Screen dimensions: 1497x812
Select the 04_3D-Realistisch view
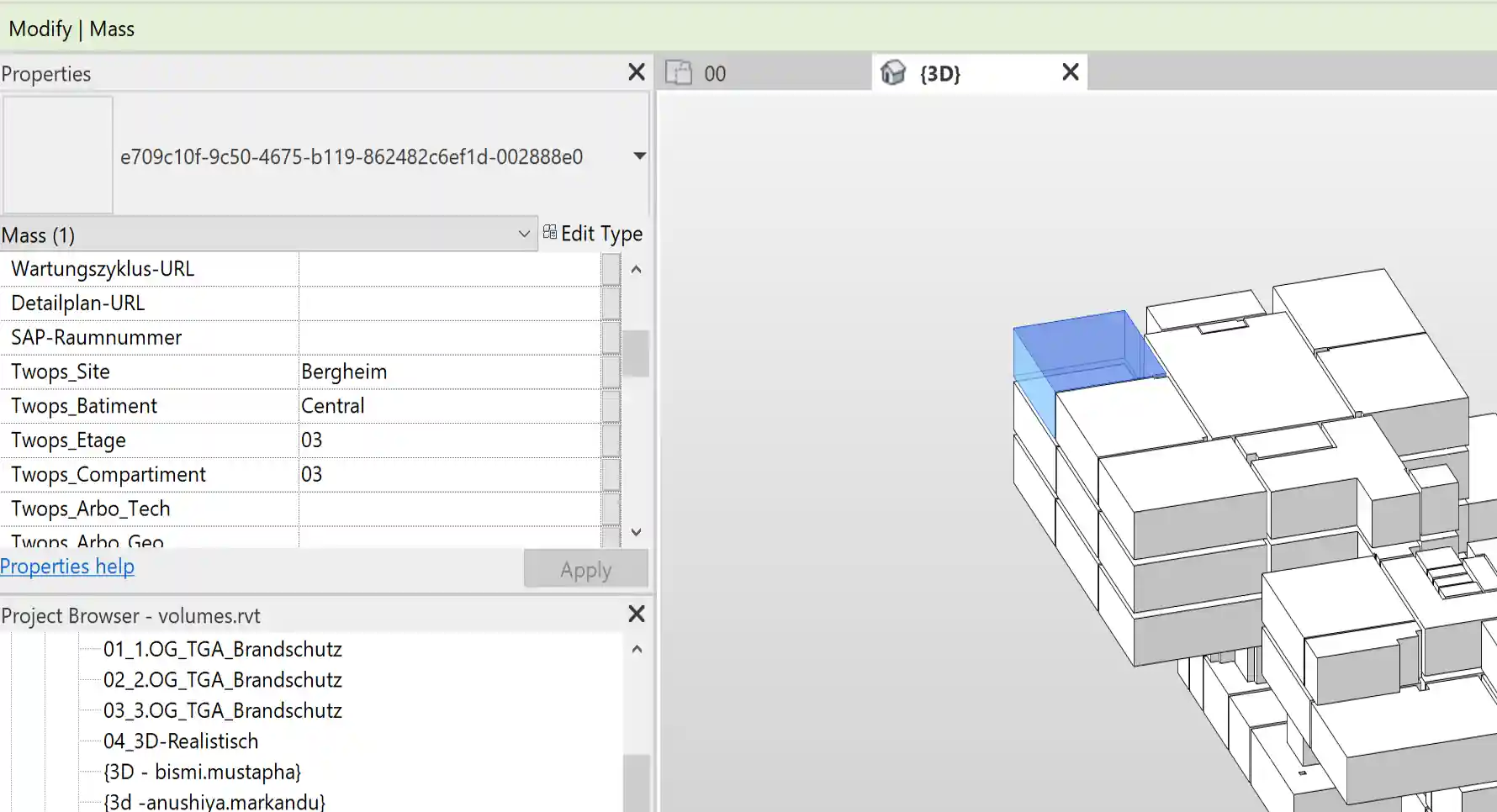pos(179,741)
